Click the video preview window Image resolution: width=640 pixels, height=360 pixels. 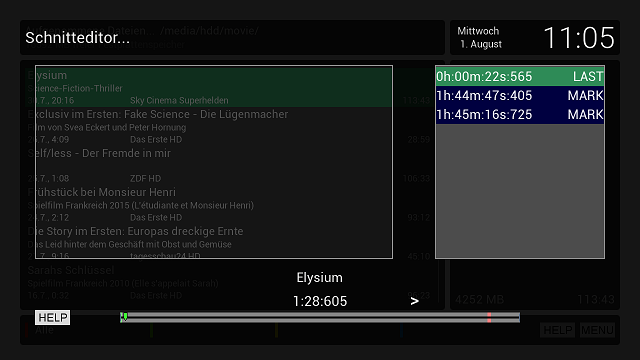[214, 162]
